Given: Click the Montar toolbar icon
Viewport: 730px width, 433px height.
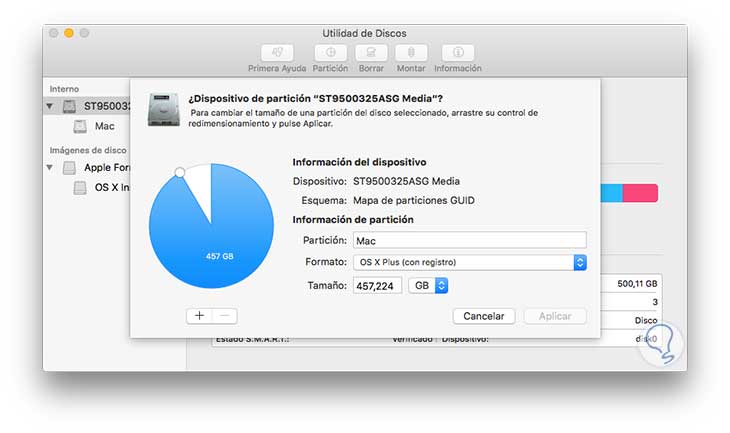Looking at the screenshot, I should (x=411, y=53).
